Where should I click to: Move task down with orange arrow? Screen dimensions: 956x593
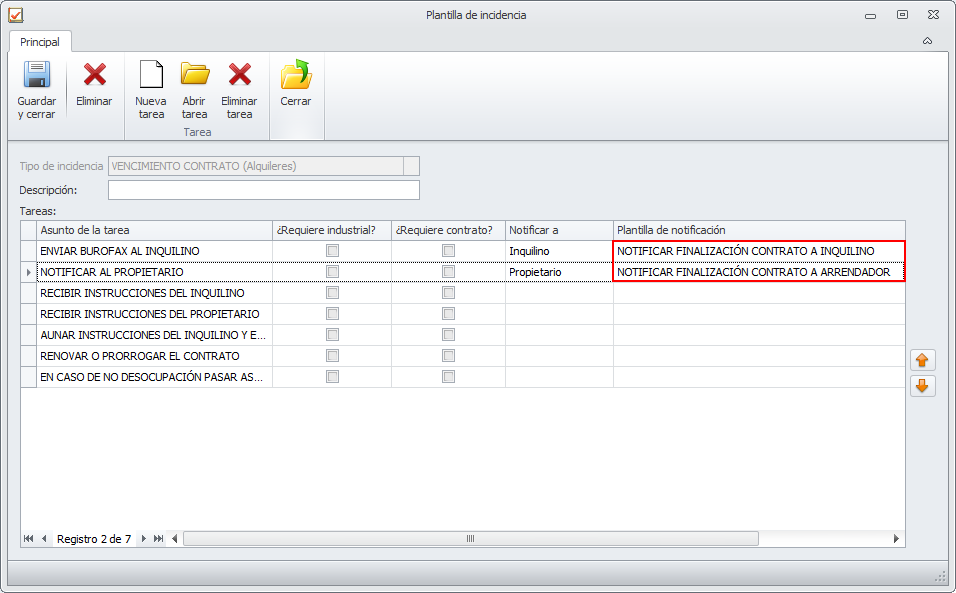[x=922, y=385]
